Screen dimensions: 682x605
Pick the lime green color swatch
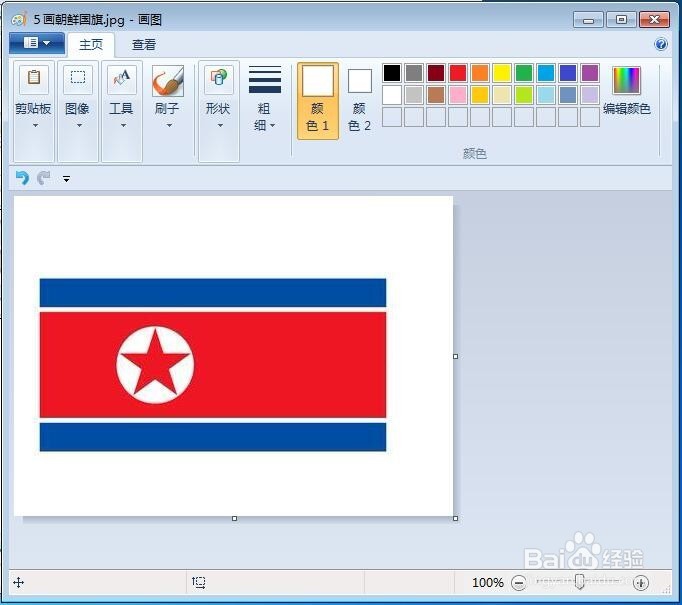tap(524, 95)
